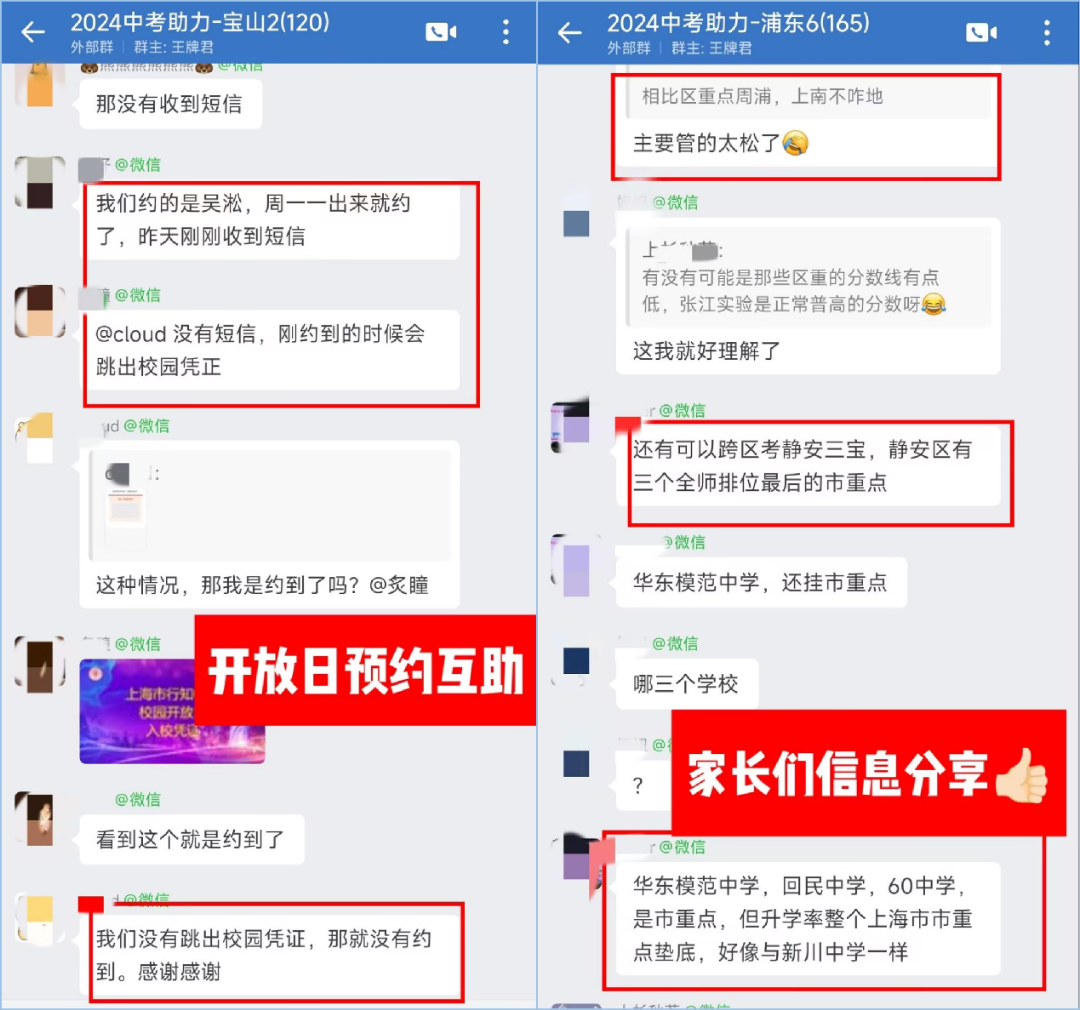The height and width of the screenshot is (1010, 1080).
Task: Tap the 我们没有跳出校园凭证 message bubble
Action: pyautogui.click(x=271, y=954)
